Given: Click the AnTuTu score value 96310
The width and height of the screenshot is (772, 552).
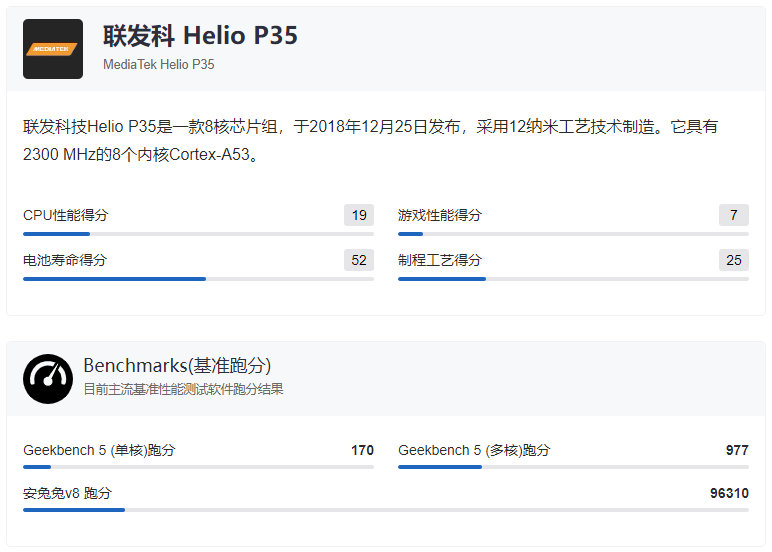Looking at the screenshot, I should (729, 493).
